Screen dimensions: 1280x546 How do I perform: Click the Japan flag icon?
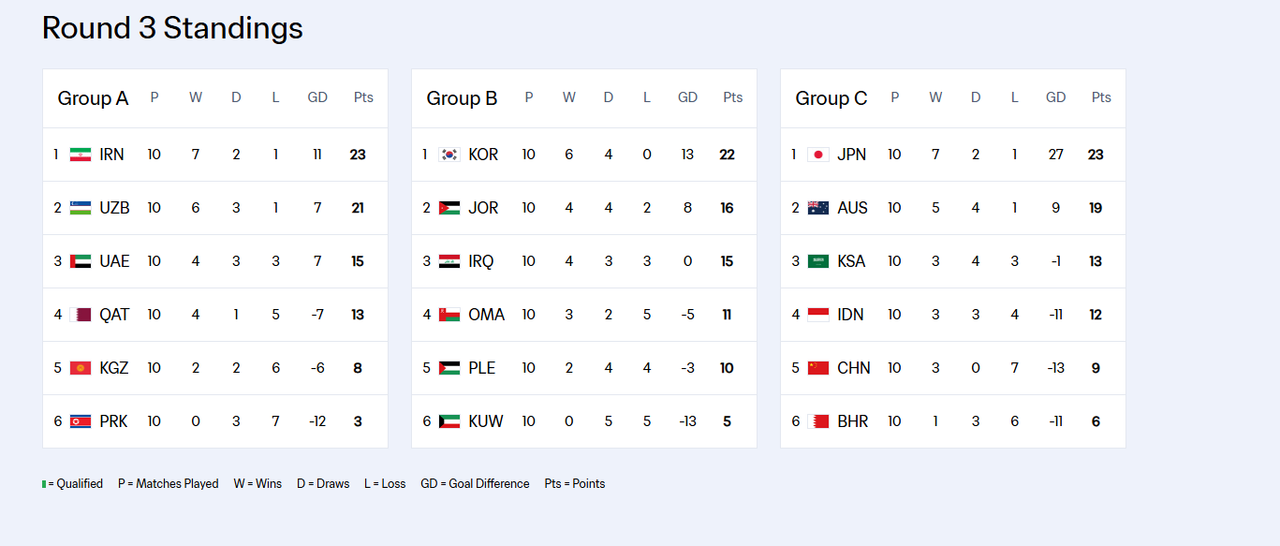click(x=818, y=155)
